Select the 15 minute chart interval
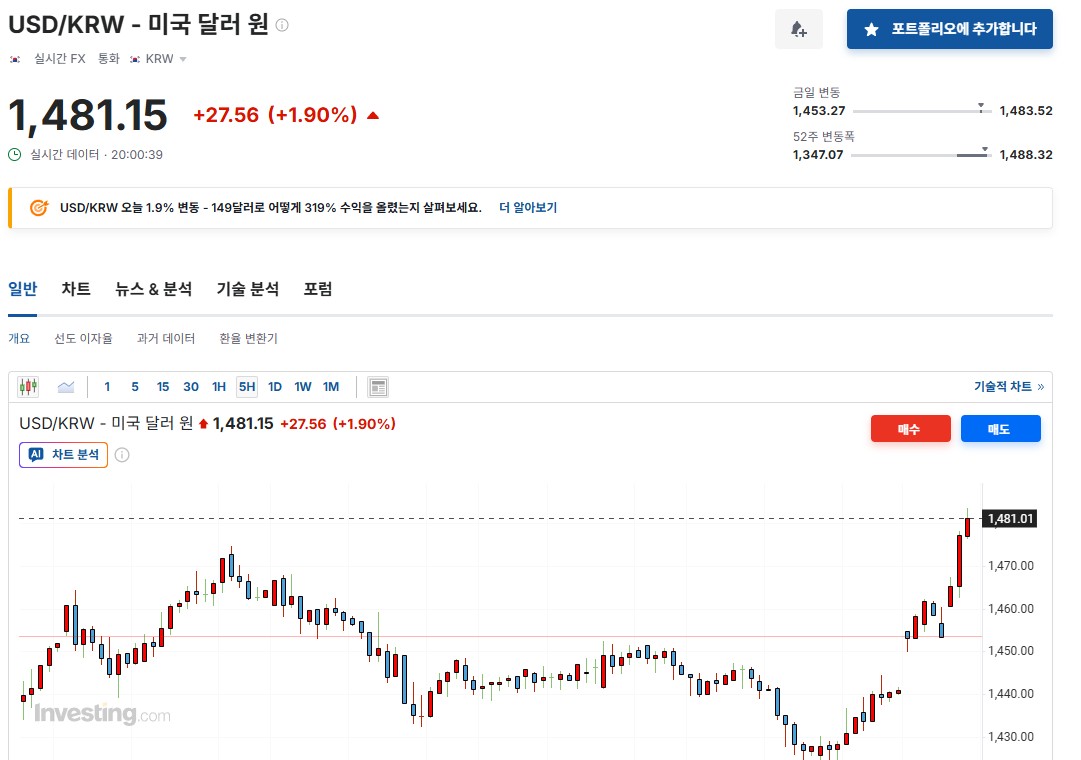The width and height of the screenshot is (1081, 760). pos(163,387)
